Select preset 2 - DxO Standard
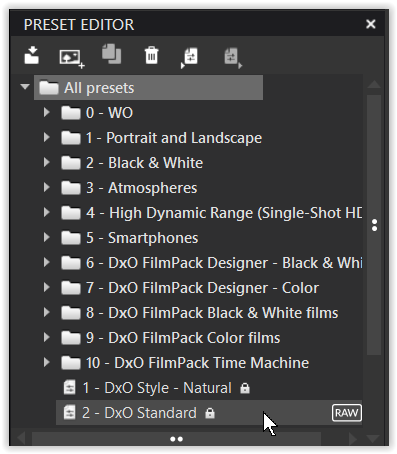Image resolution: width=397 pixels, height=454 pixels. point(139,413)
